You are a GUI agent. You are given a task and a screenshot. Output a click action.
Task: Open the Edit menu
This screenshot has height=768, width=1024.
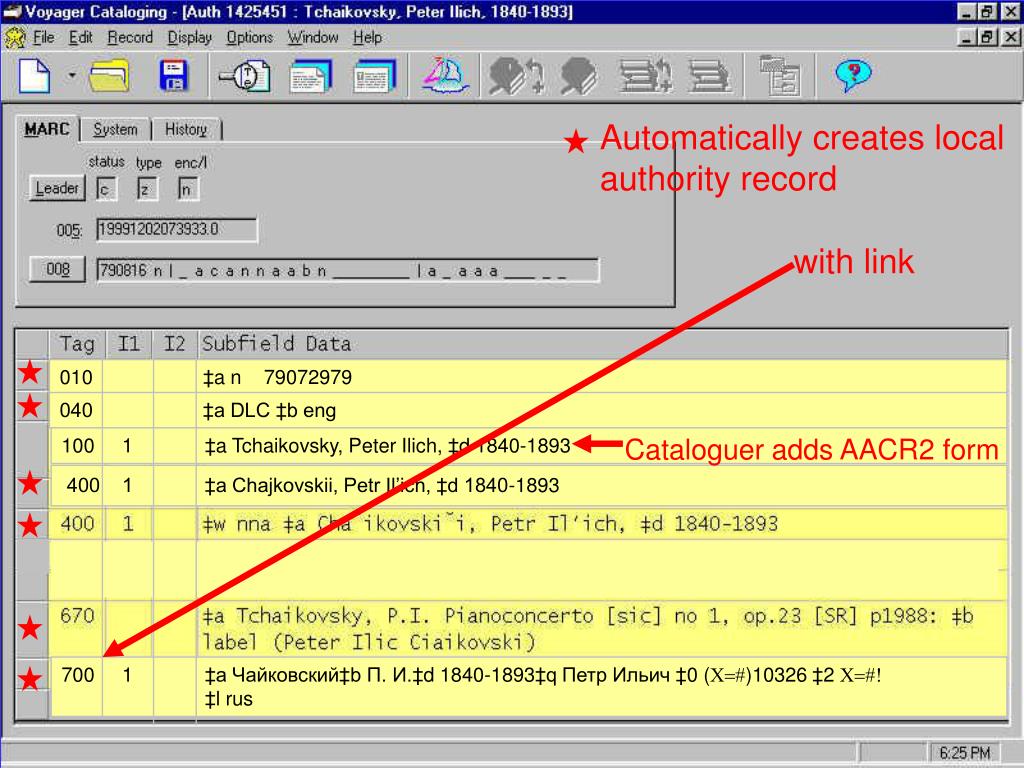click(80, 38)
